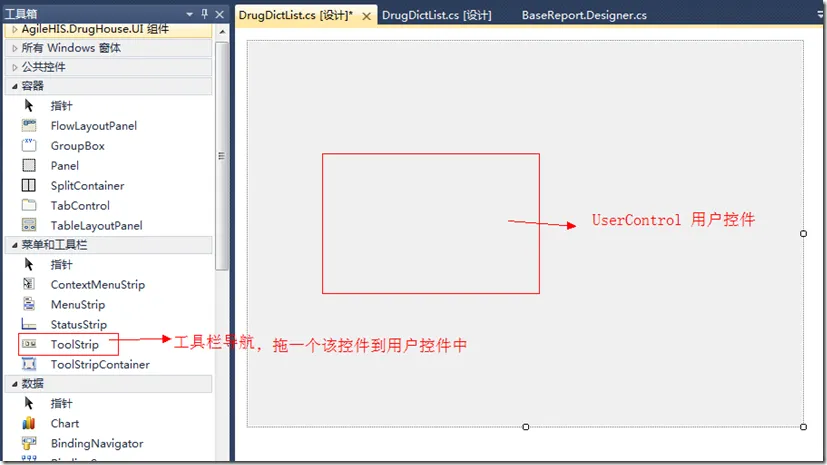The image size is (827, 465).
Task: Choose the TabControl icon
Action: point(29,205)
